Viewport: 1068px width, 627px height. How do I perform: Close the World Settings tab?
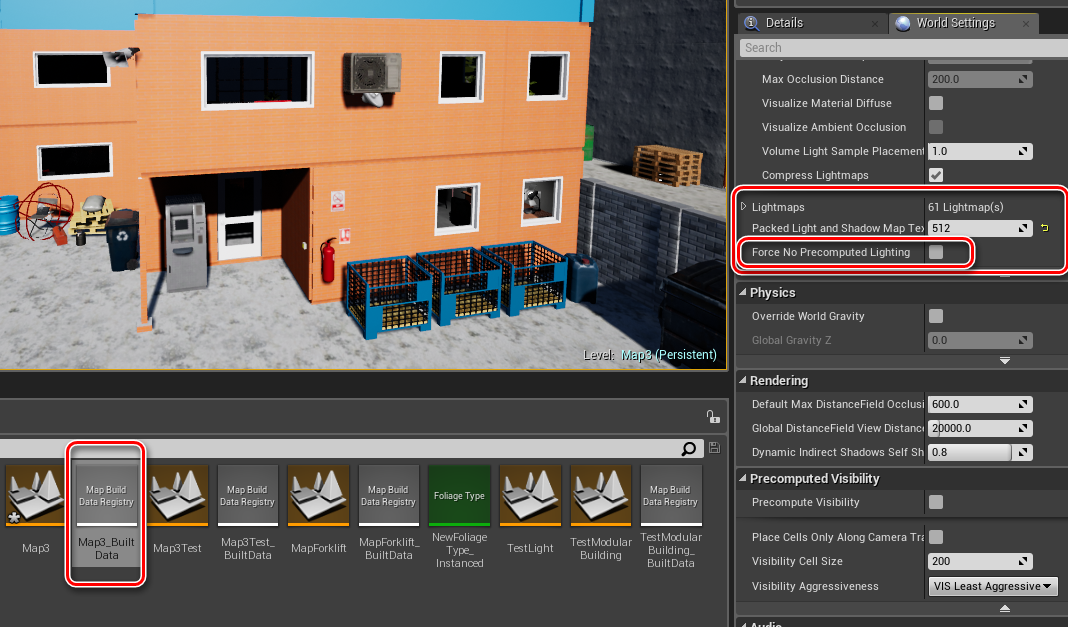(x=1026, y=24)
